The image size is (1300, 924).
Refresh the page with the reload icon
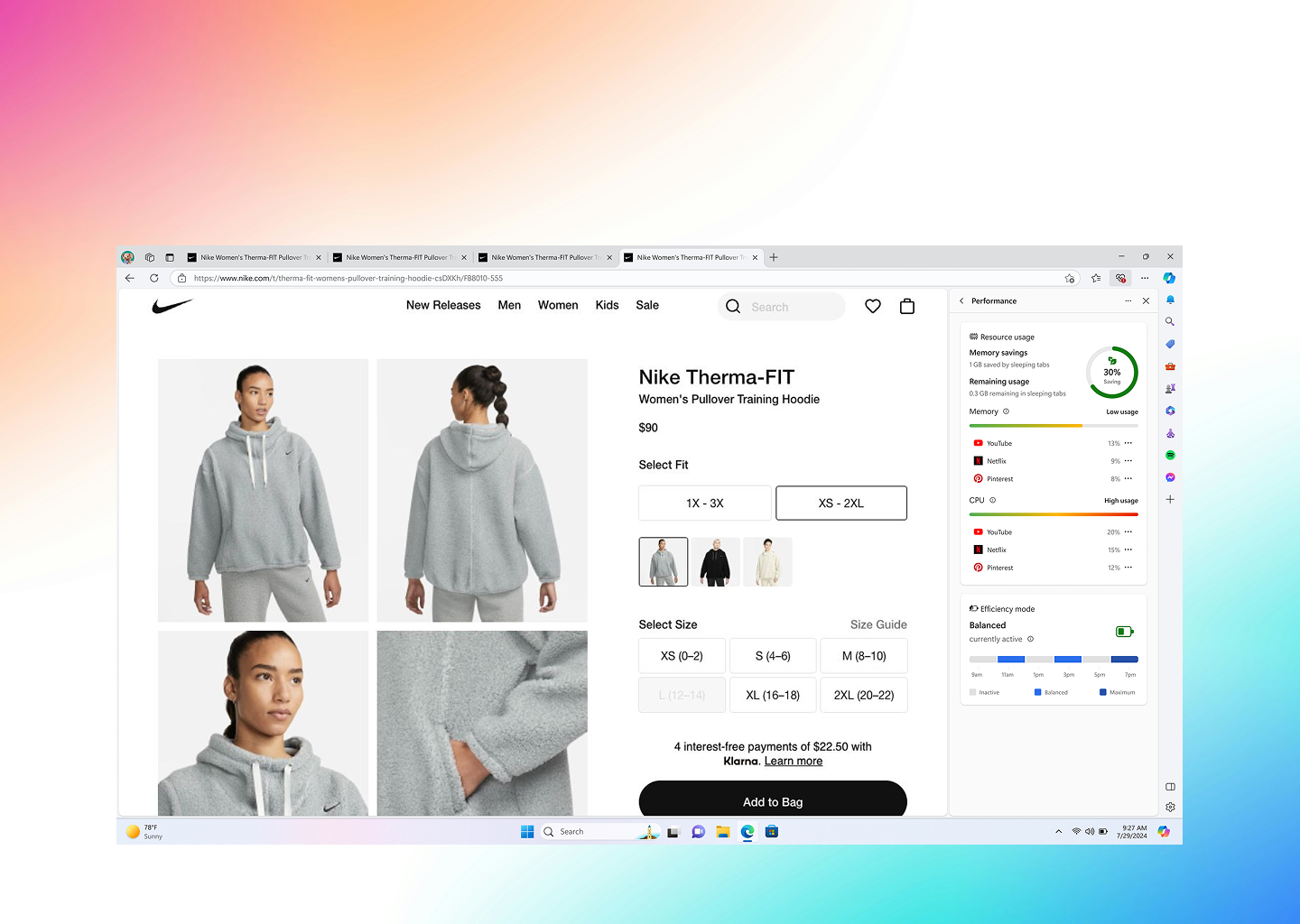click(x=154, y=278)
